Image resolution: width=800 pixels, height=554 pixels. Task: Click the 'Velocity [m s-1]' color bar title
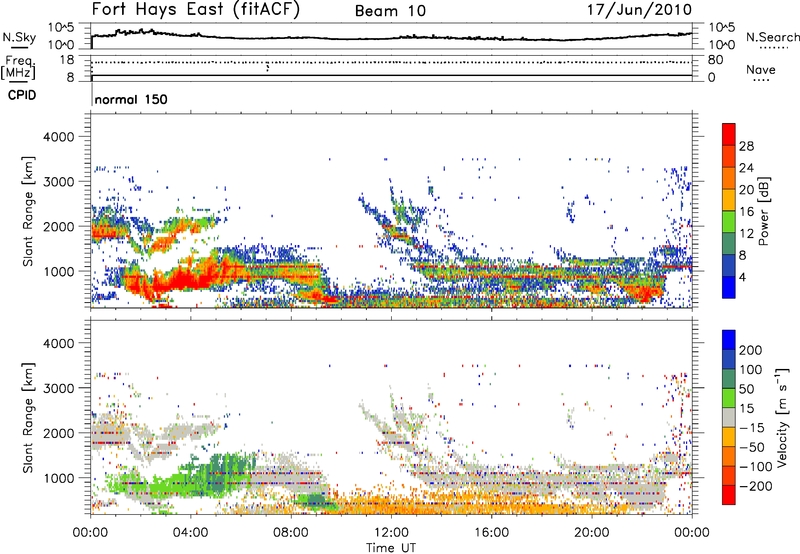pos(783,417)
